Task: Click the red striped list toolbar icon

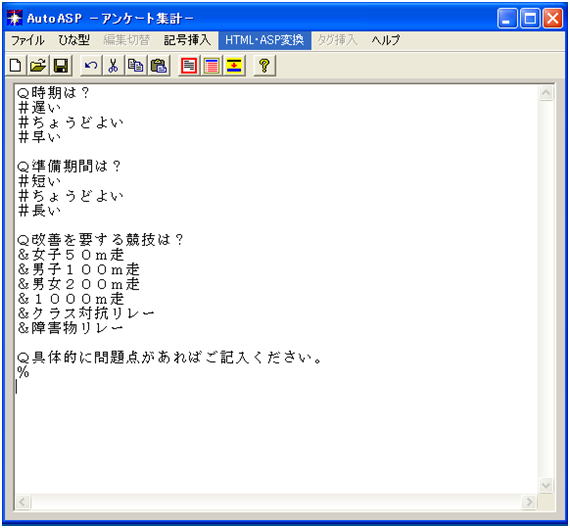Action: (x=211, y=66)
